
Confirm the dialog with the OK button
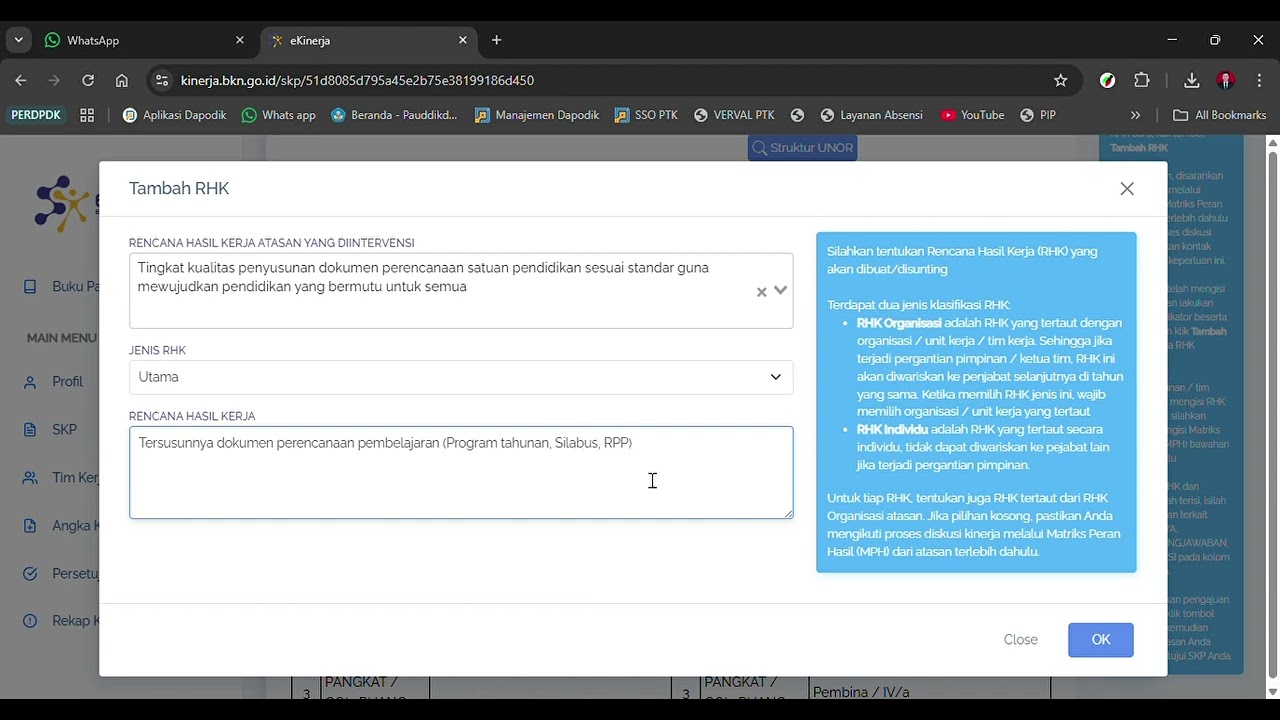click(x=1100, y=640)
